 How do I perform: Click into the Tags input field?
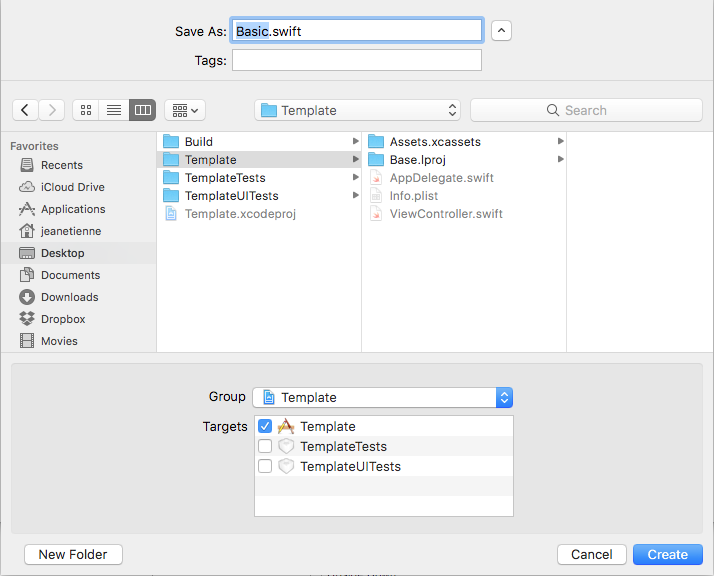pyautogui.click(x=356, y=60)
